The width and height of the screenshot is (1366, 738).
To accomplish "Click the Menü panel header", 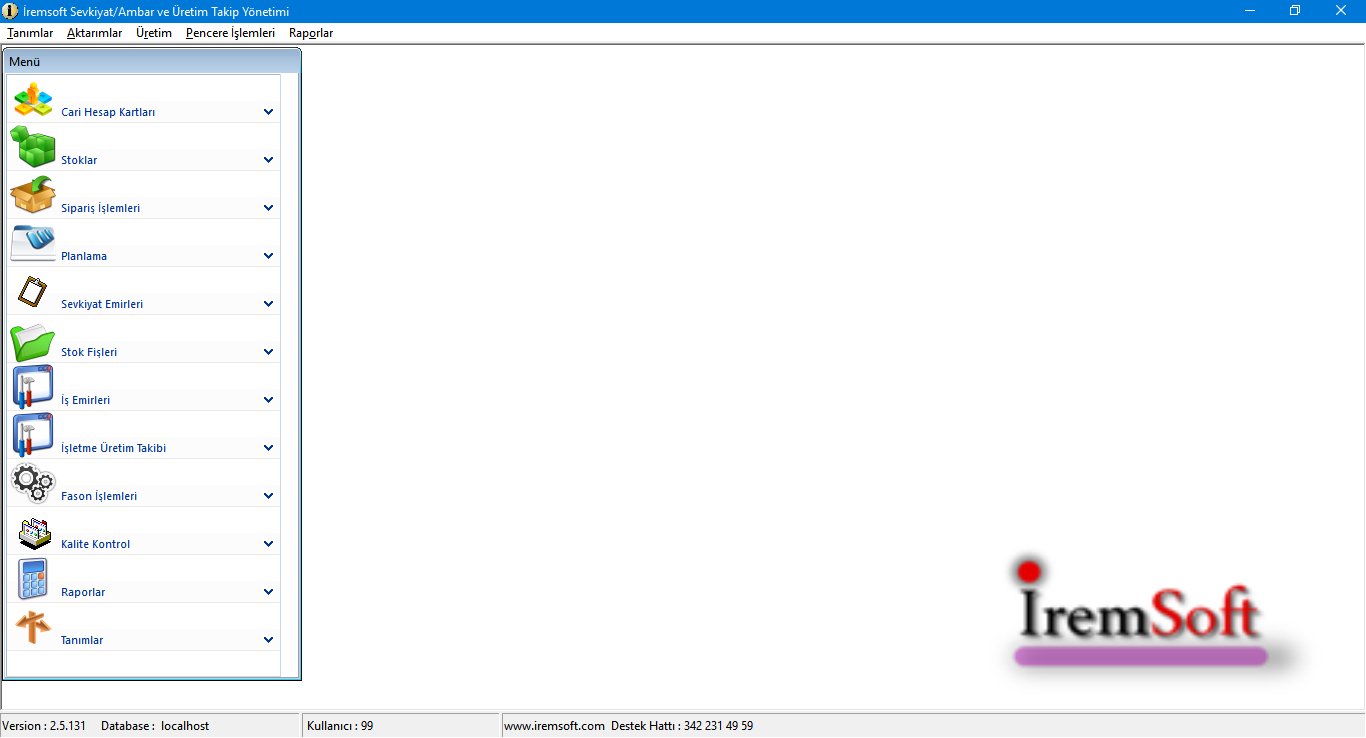I will coord(152,62).
